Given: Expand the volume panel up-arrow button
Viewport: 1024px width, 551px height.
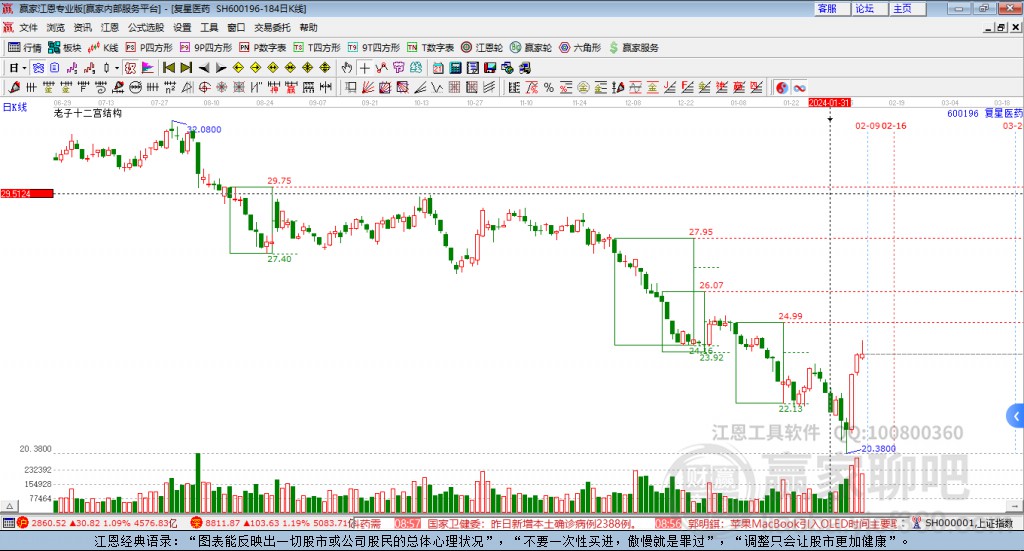Looking at the screenshot, I should tap(9, 506).
